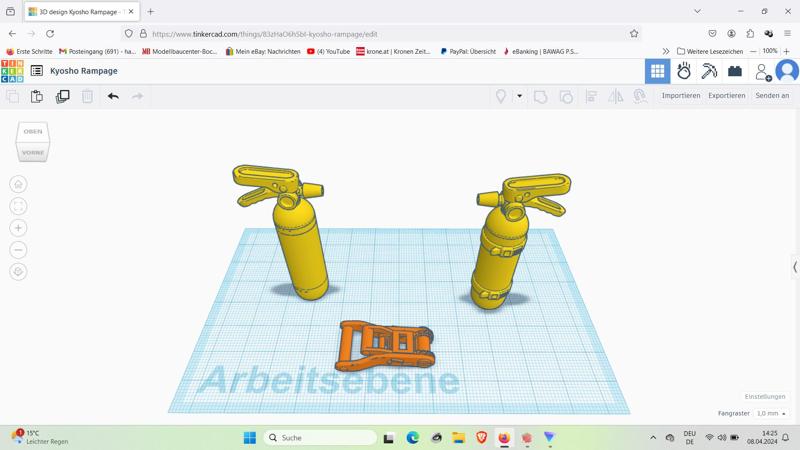Open the design list icon beside title
This screenshot has width=800, height=450.
(37, 71)
